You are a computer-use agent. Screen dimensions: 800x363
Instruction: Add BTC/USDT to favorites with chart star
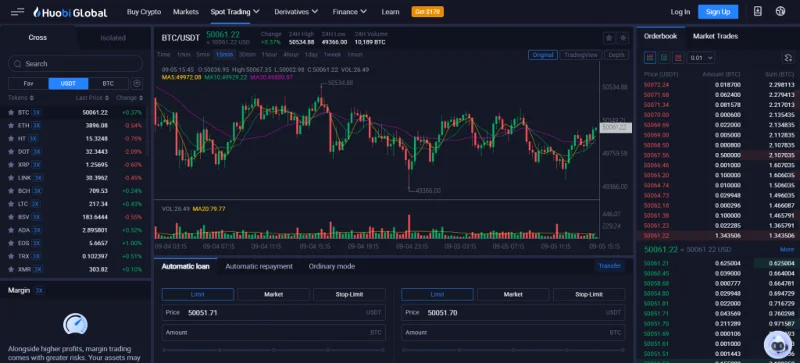pos(609,38)
